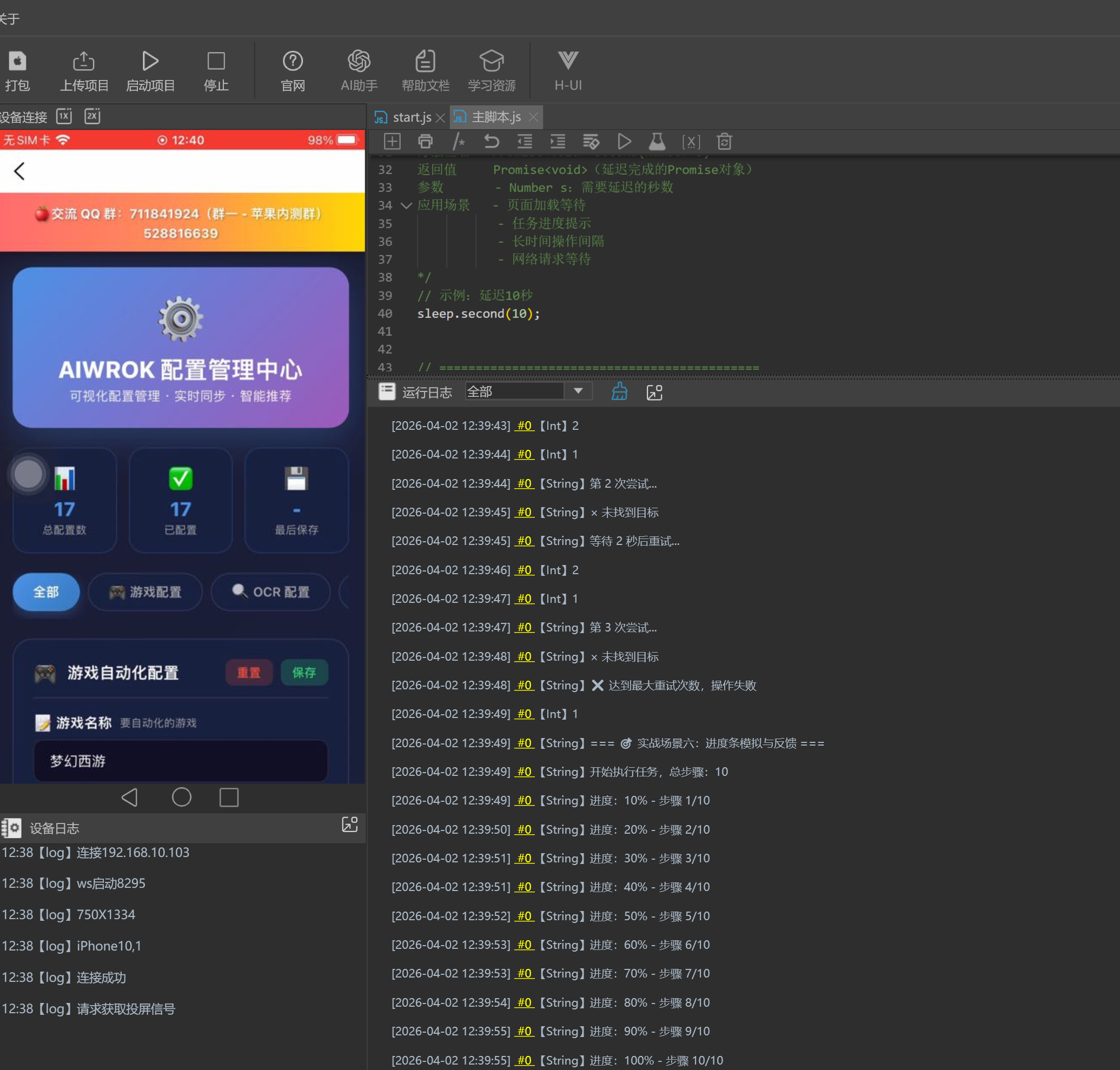Open the AI助手 assistant
The height and width of the screenshot is (1070, 1120).
click(x=359, y=71)
